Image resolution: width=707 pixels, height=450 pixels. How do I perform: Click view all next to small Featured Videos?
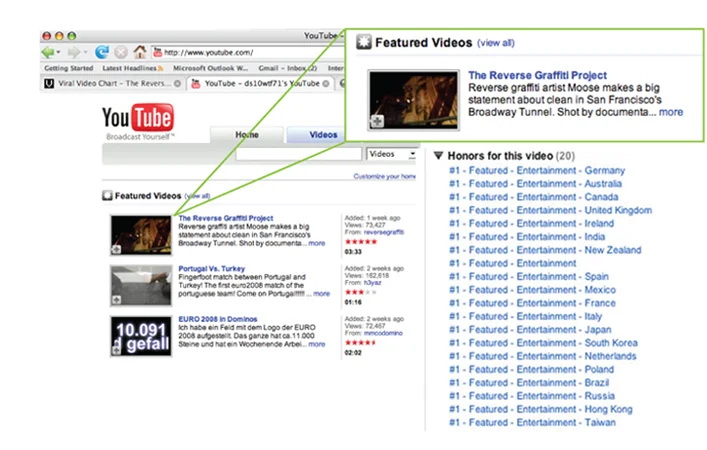pos(197,196)
